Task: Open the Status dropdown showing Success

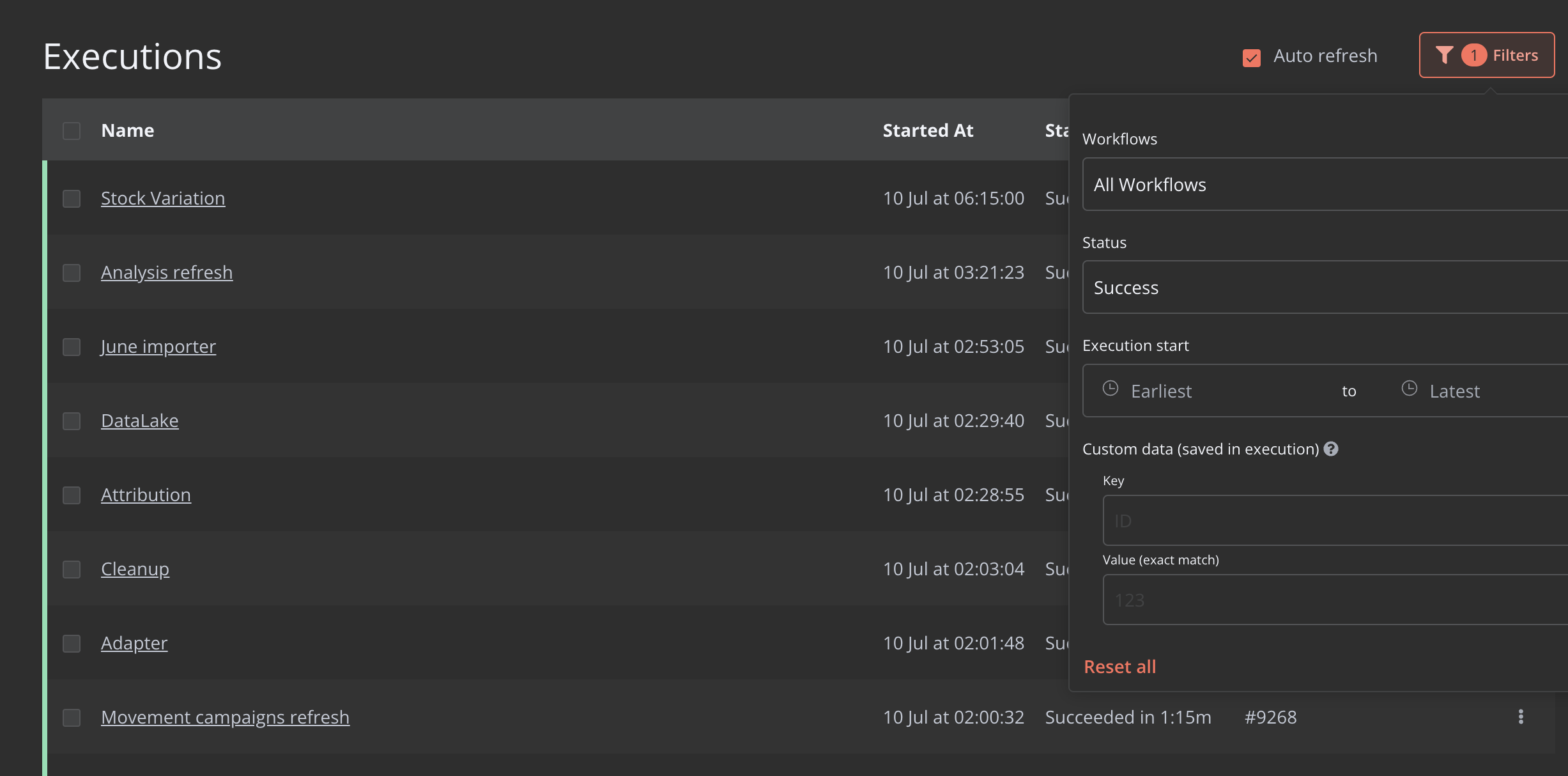Action: (1323, 287)
